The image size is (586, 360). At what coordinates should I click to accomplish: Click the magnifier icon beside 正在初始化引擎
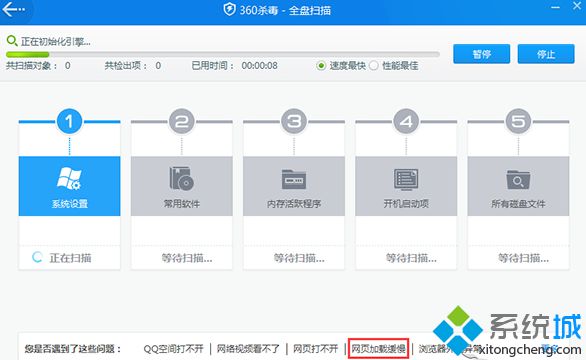(x=12, y=41)
